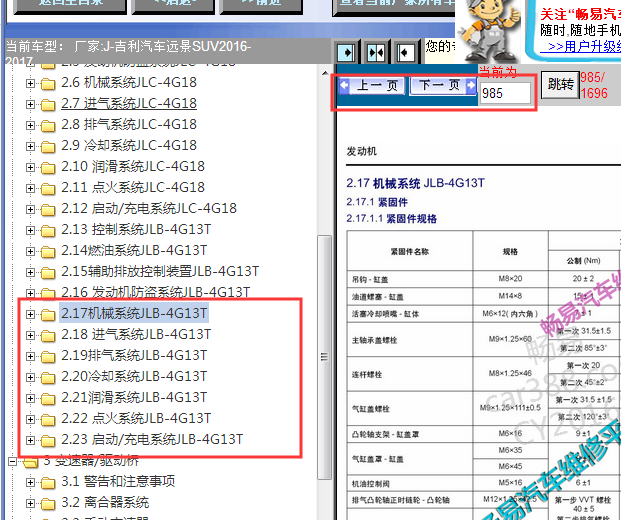Click folder icon of 2.22 点火系统JLB-4G13T
621x520 pixels.
(48, 420)
